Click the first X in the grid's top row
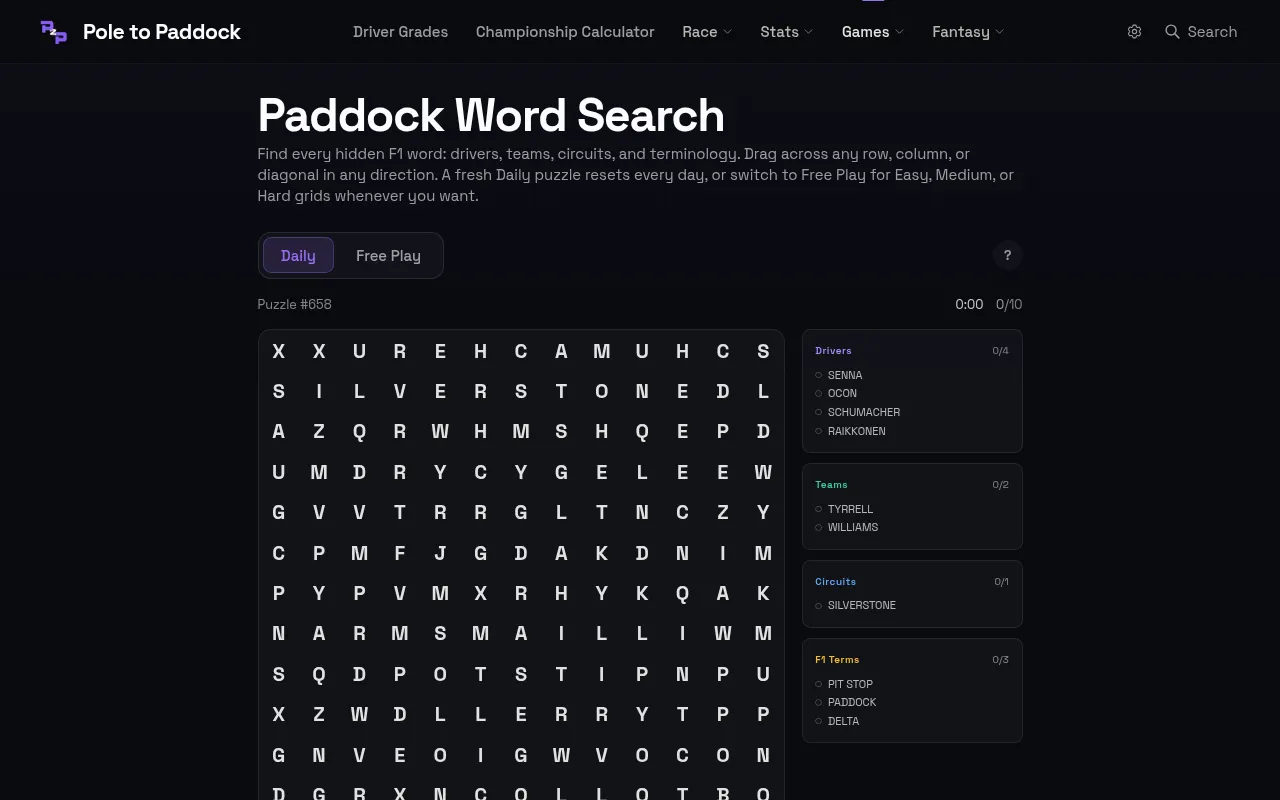The image size is (1280, 800). [279, 351]
